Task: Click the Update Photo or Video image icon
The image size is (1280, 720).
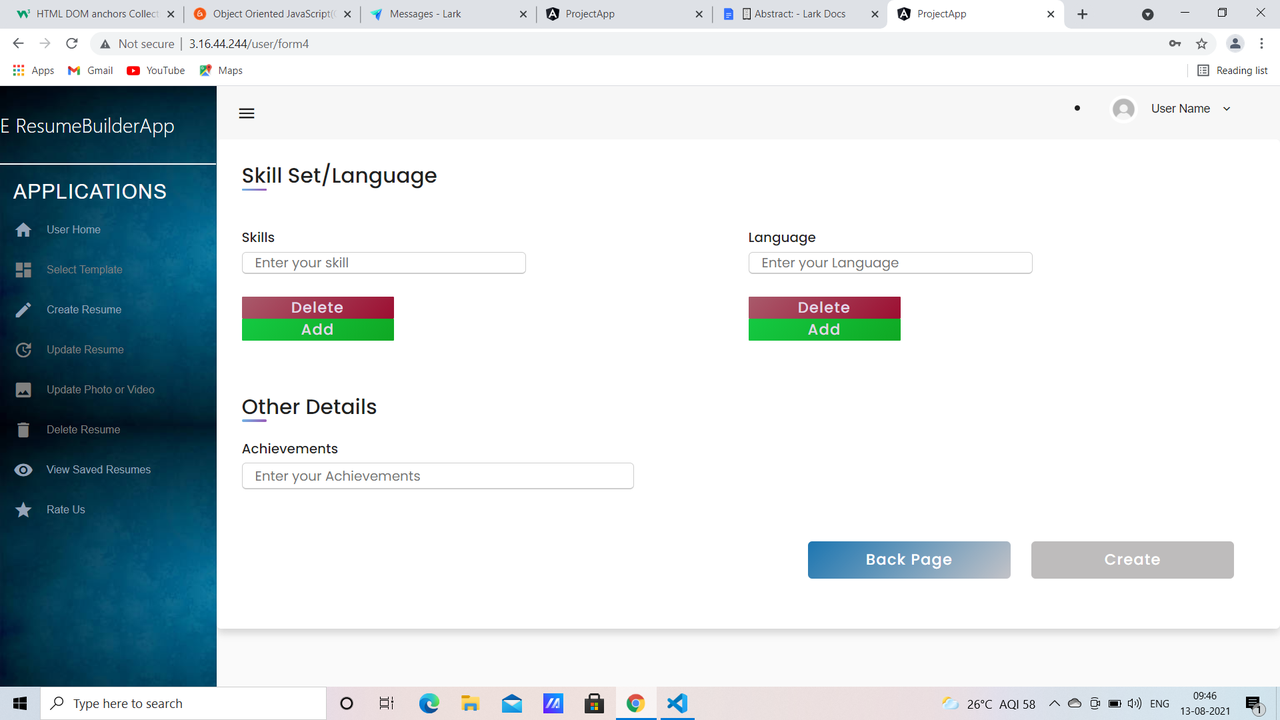Action: 24,390
